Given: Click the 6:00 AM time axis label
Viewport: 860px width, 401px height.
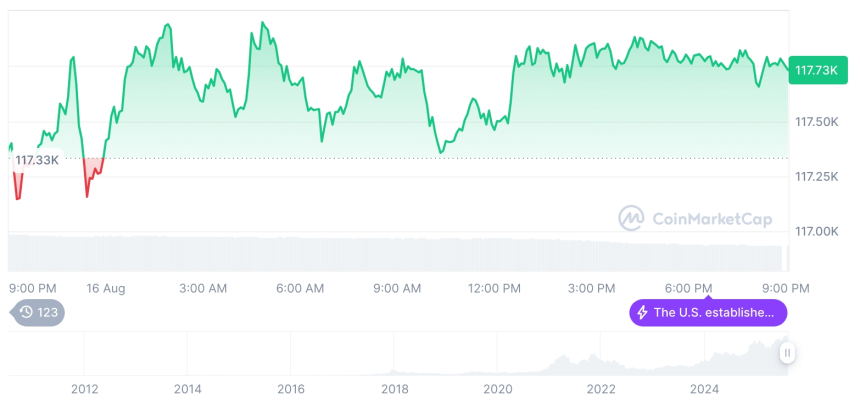Looking at the screenshot, I should (300, 288).
